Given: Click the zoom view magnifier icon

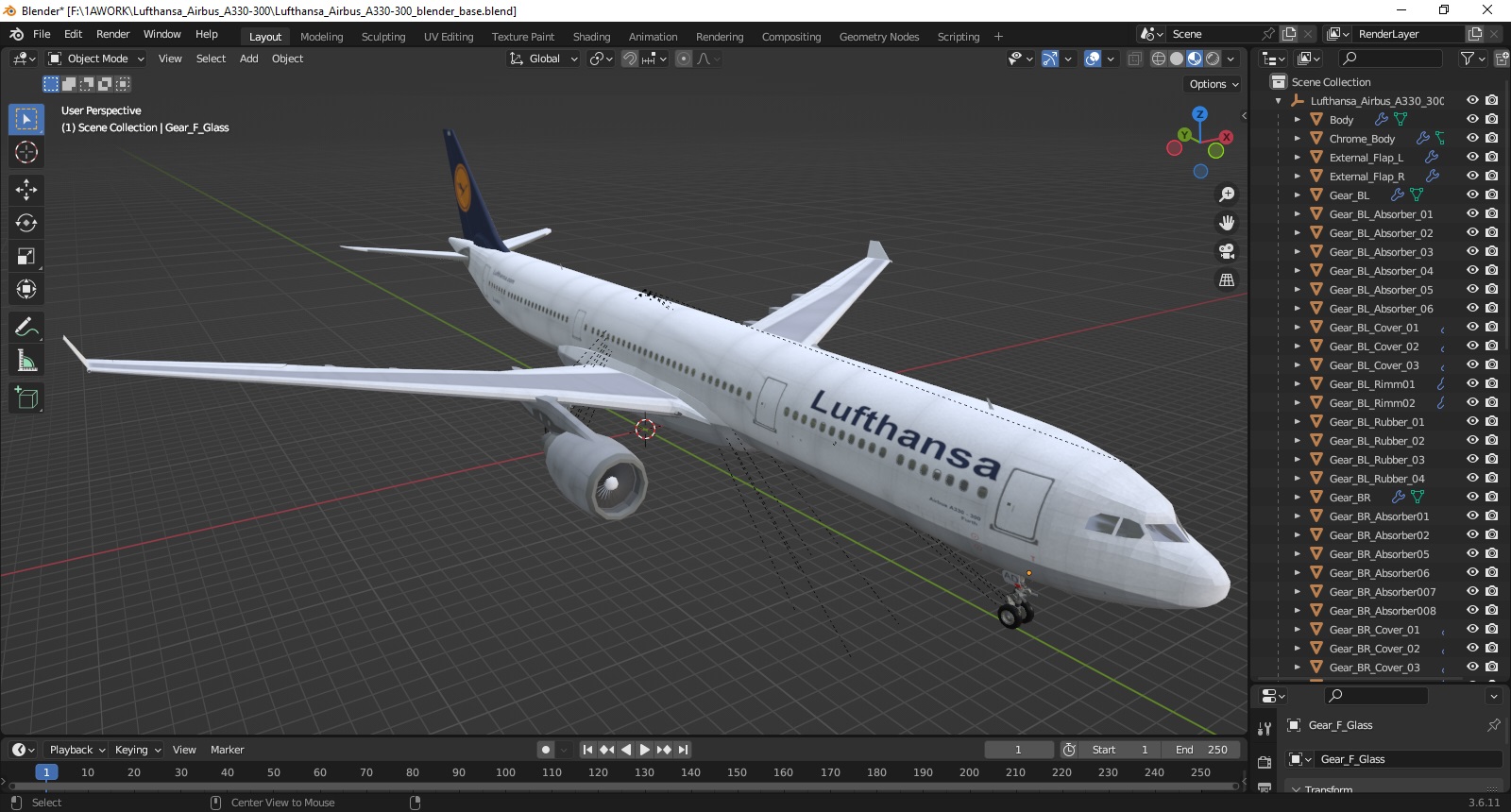Looking at the screenshot, I should pos(1227,195).
